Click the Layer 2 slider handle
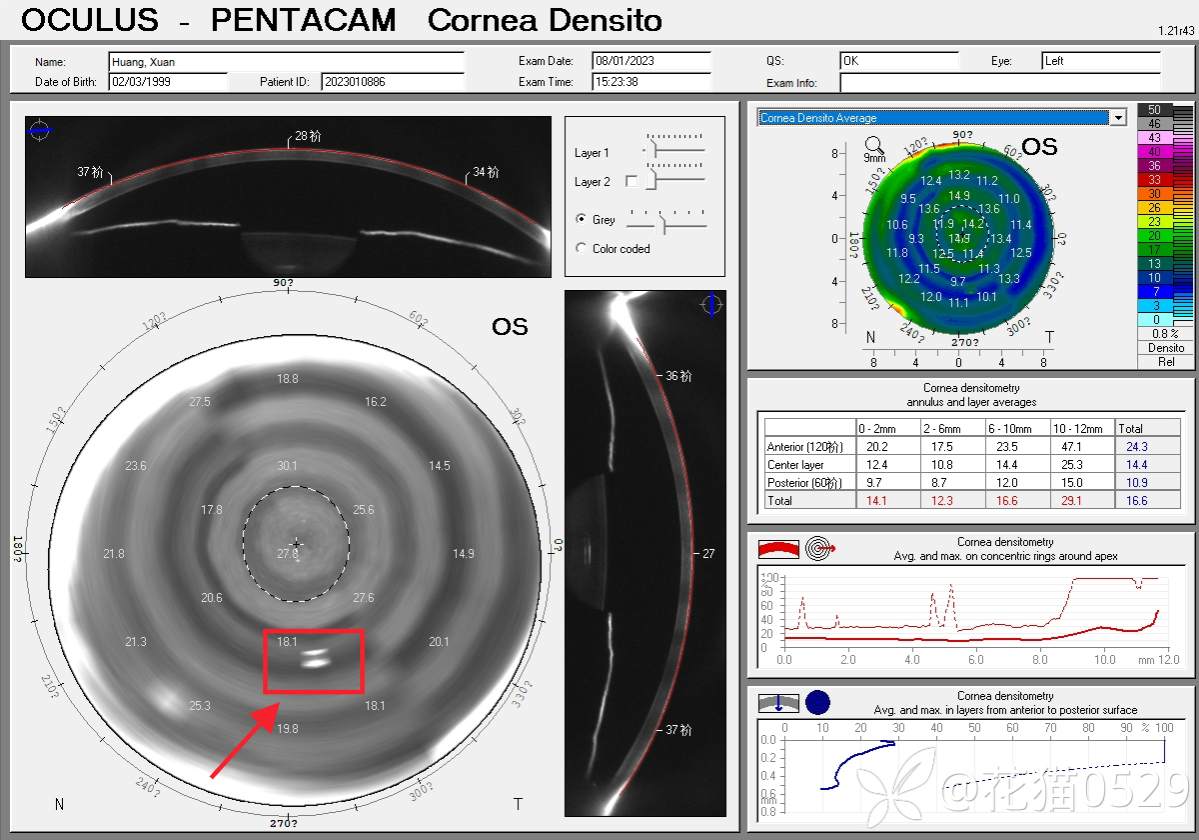Screen dimensions: 1199x840 (652, 179)
